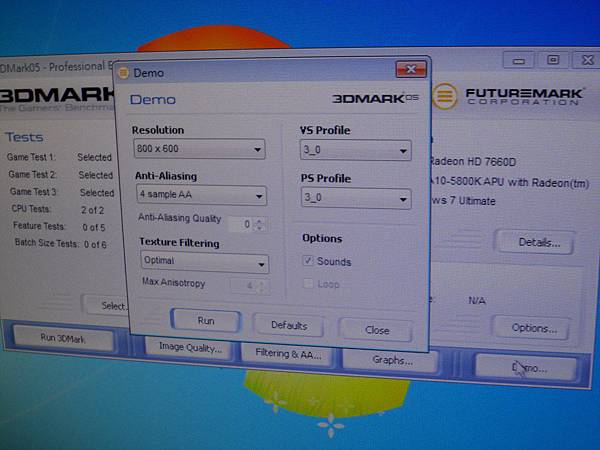
Task: Reset demo settings with Defaults button
Action: click(x=289, y=325)
